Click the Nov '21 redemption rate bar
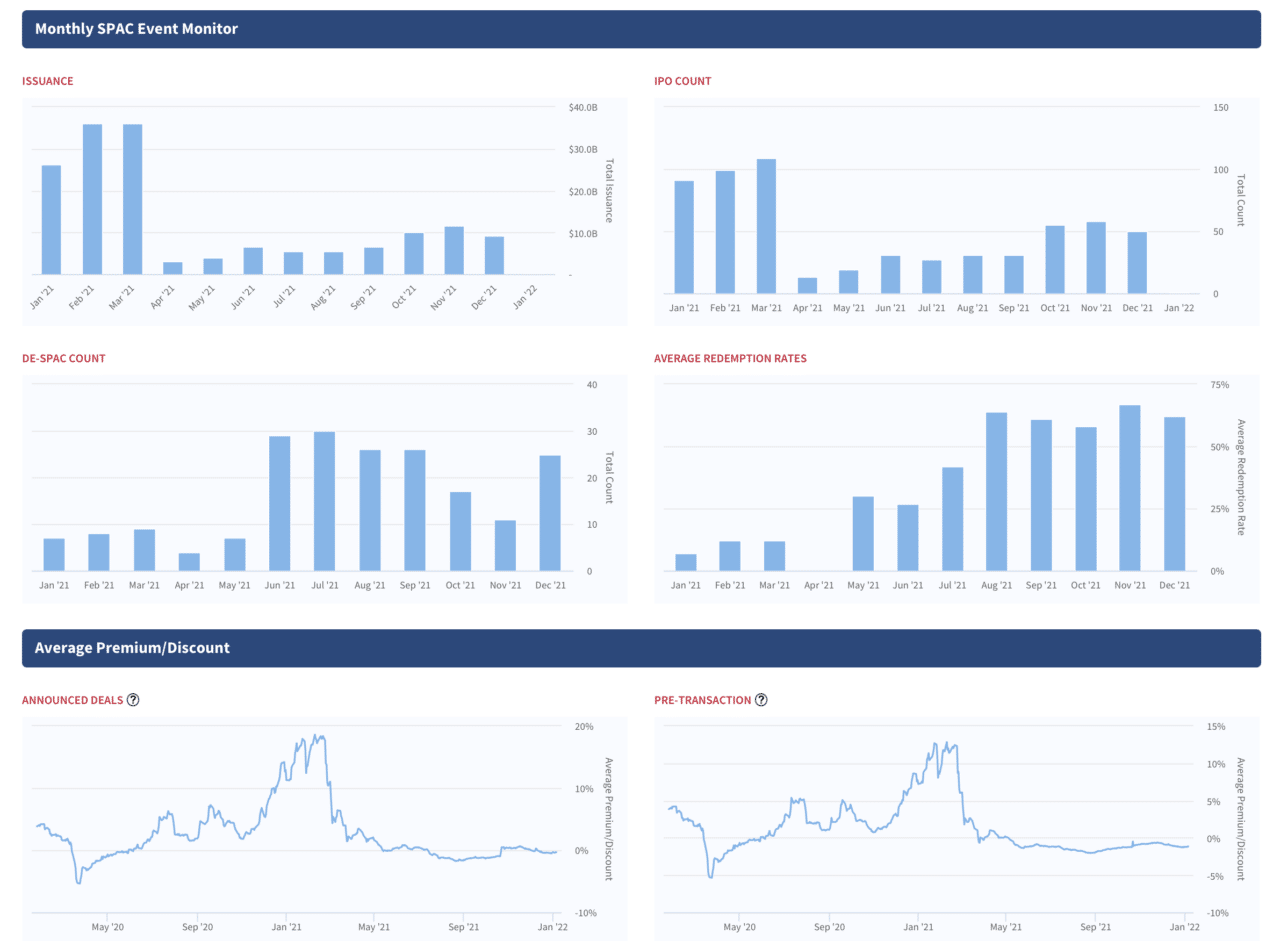1280x941 pixels. point(1130,485)
